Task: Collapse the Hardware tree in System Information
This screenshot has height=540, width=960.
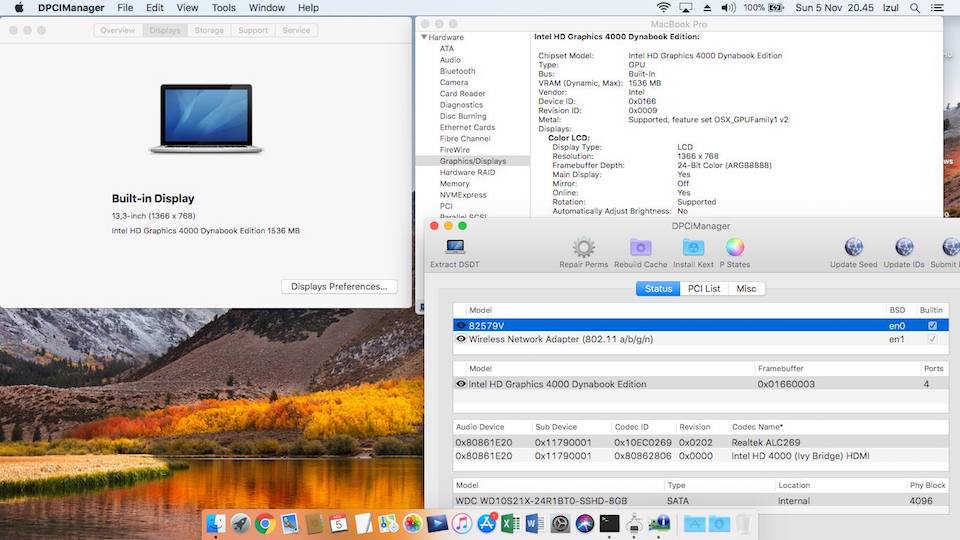Action: (424, 37)
